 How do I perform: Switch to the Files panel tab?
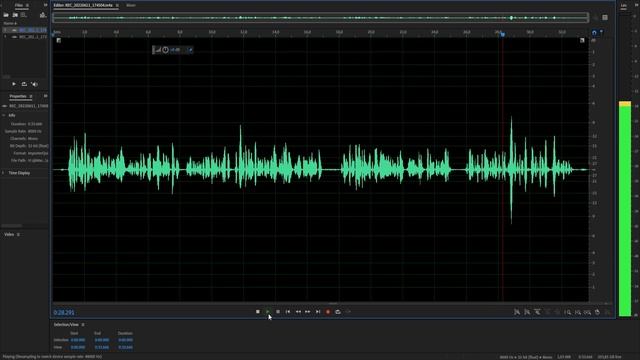coord(19,5)
